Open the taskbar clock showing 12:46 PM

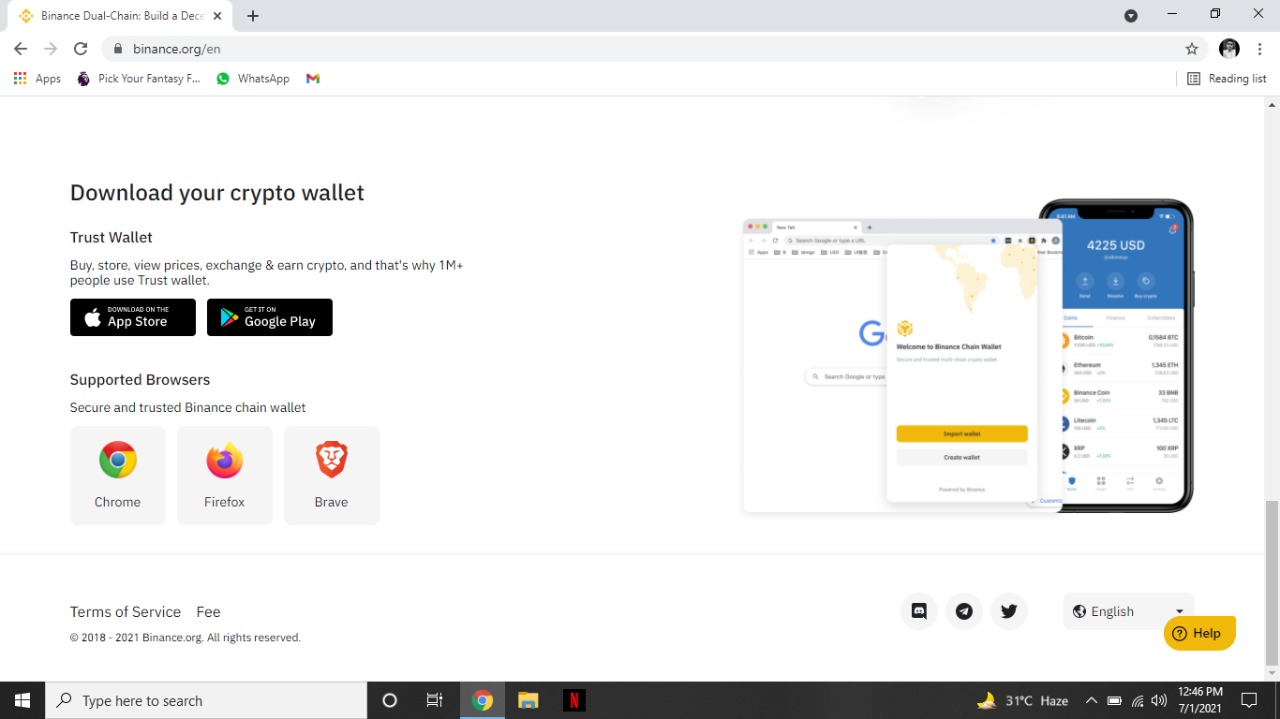1200,699
